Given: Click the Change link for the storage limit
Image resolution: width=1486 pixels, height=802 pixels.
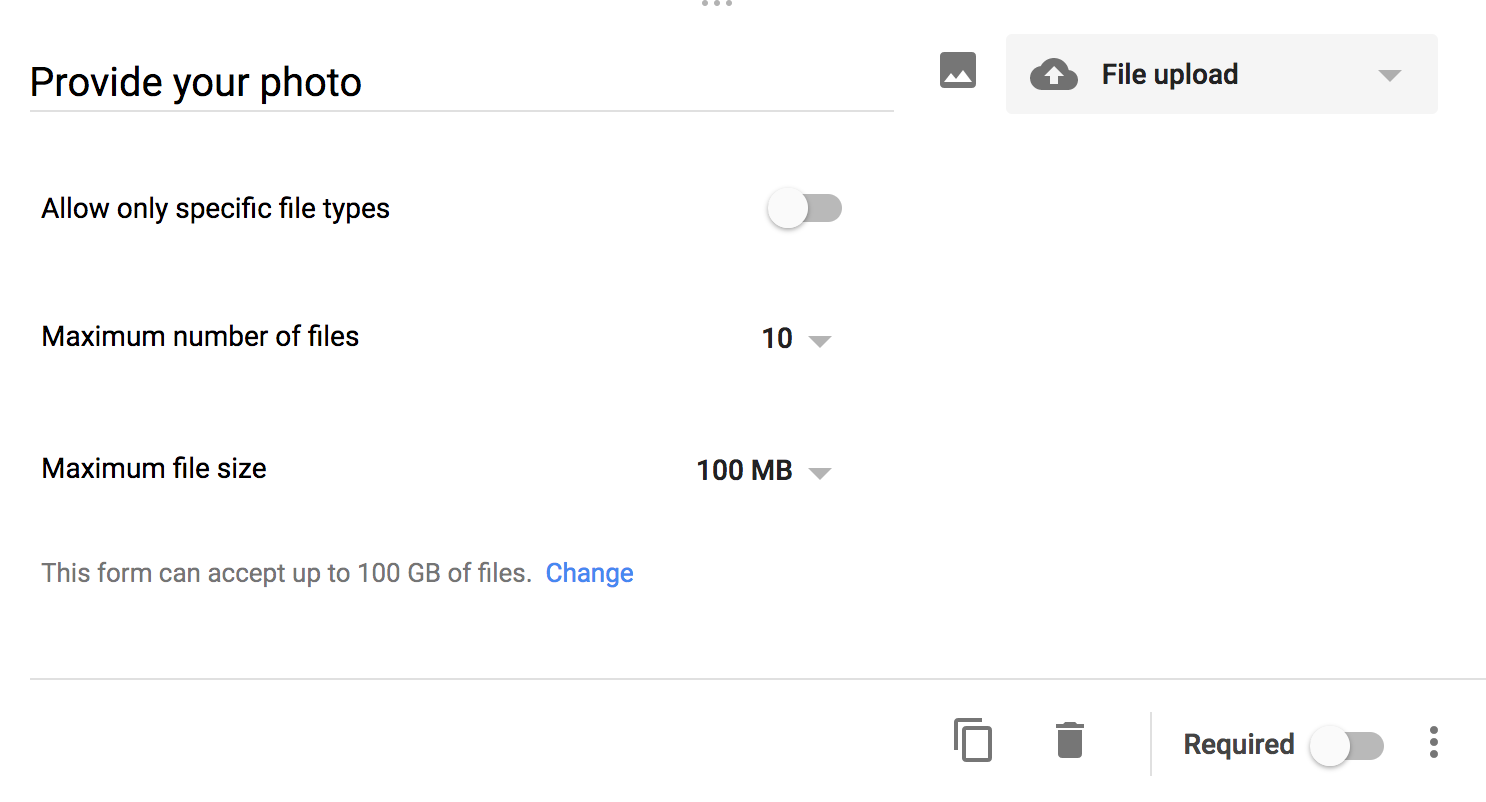Looking at the screenshot, I should click(x=589, y=573).
